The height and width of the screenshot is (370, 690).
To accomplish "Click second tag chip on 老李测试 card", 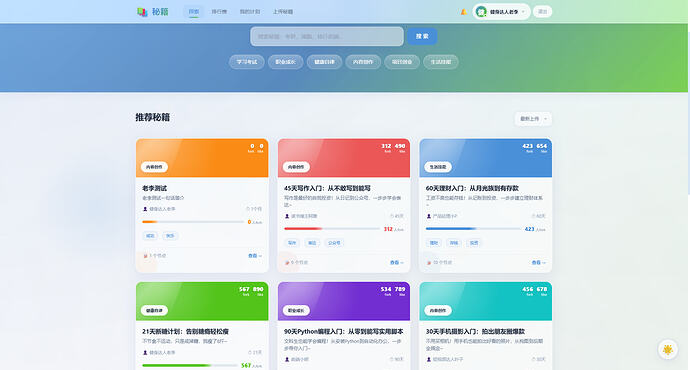I will tap(170, 236).
